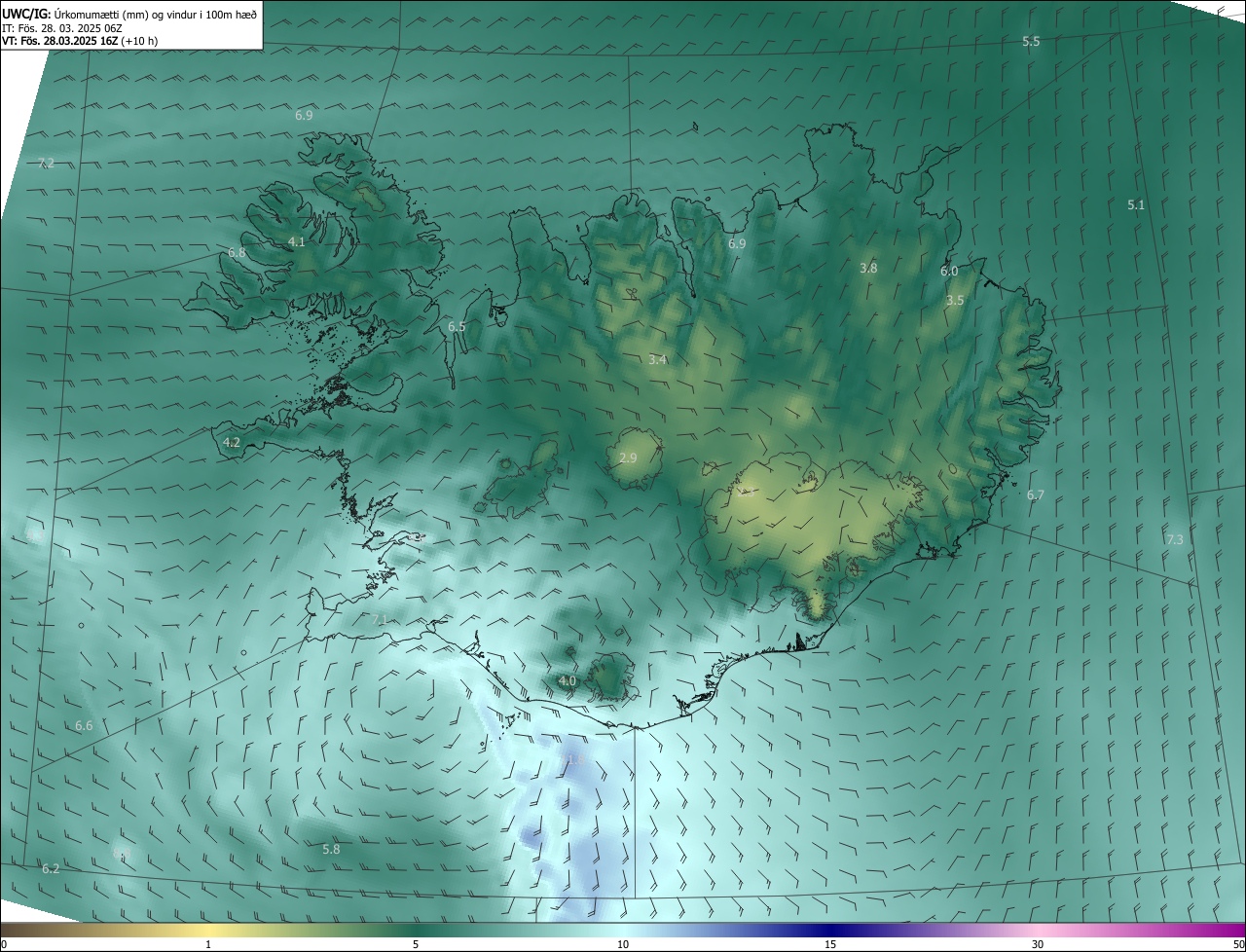Click the 7.2 value label

(x=46, y=163)
